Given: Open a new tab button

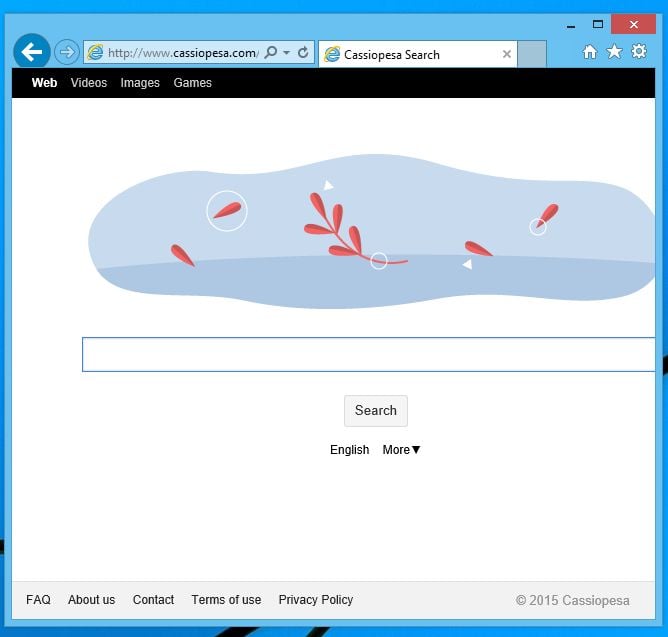Looking at the screenshot, I should [x=532, y=54].
